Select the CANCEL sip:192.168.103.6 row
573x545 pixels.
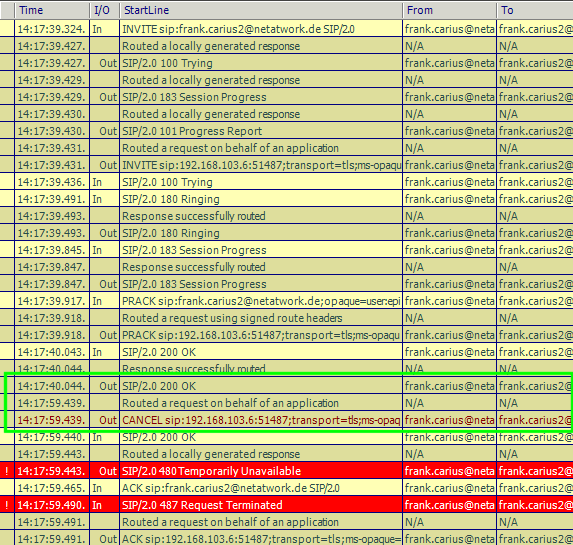(286, 420)
